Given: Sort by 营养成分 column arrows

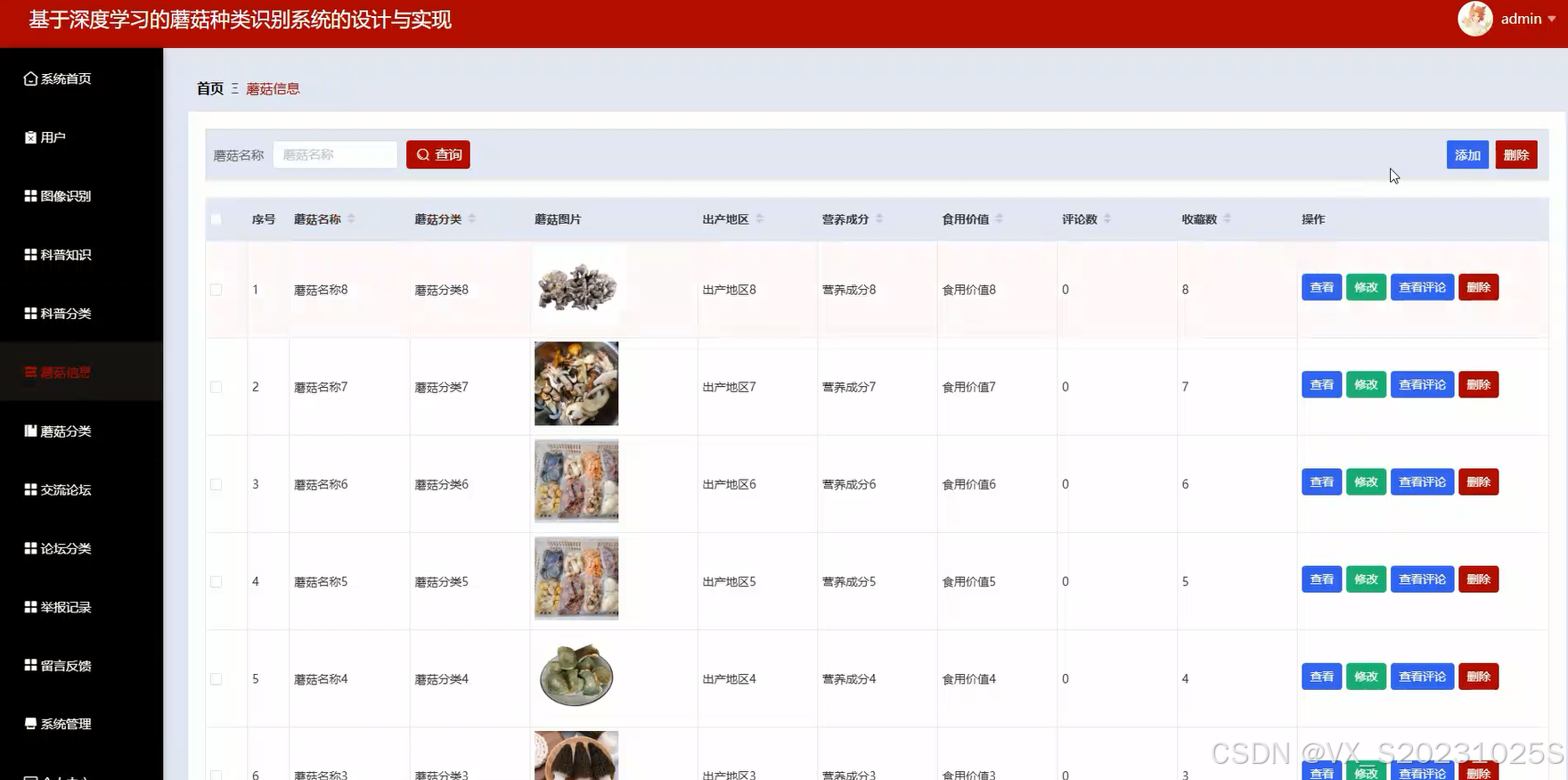Looking at the screenshot, I should [879, 219].
